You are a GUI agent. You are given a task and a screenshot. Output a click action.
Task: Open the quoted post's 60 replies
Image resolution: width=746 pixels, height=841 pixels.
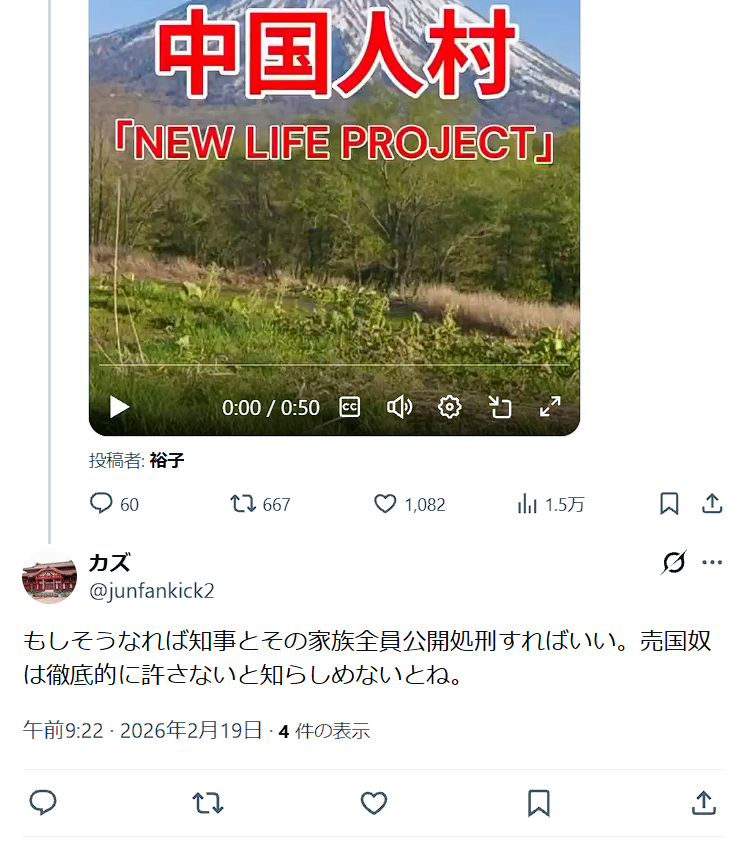point(114,504)
